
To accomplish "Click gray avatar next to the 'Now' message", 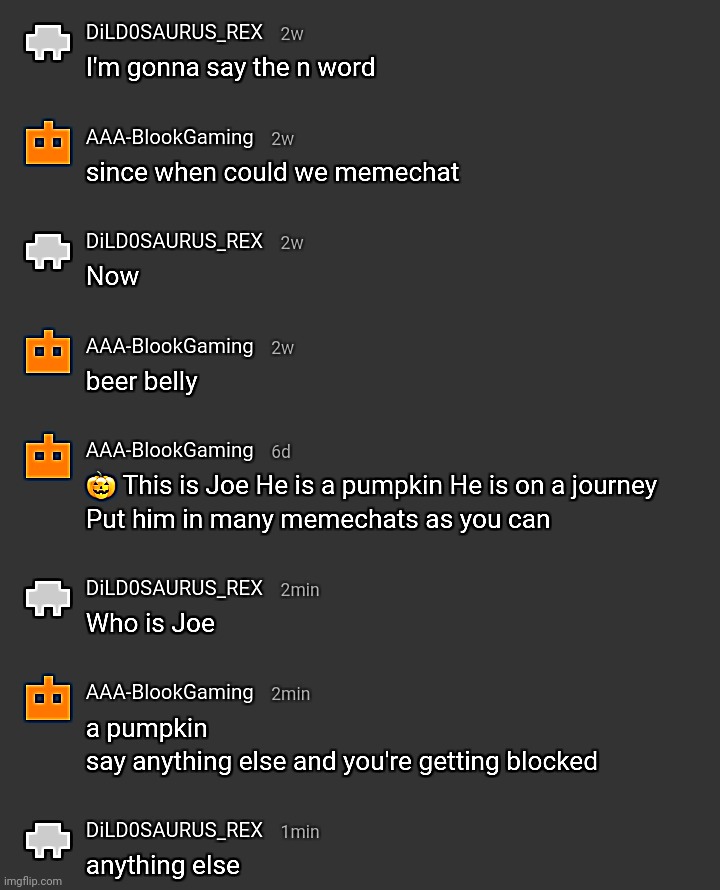I will (48, 251).
